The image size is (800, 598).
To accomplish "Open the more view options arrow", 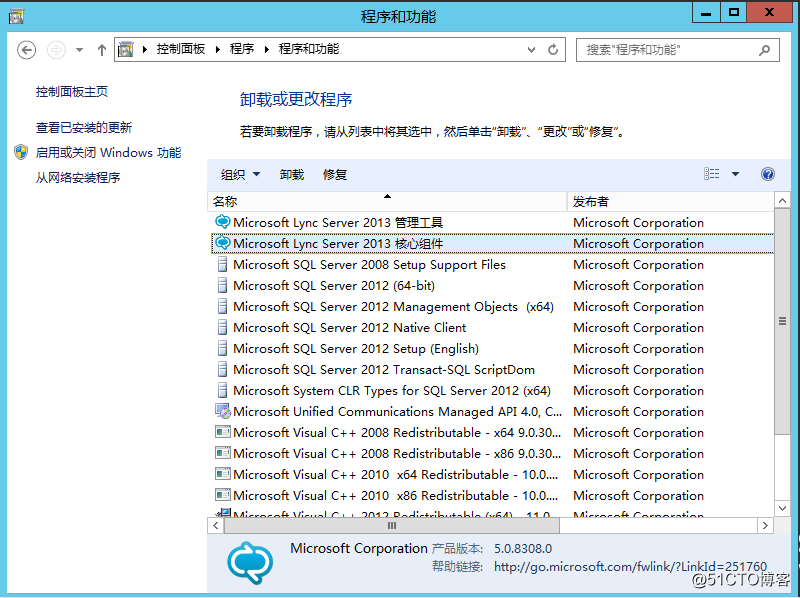I will point(735,174).
